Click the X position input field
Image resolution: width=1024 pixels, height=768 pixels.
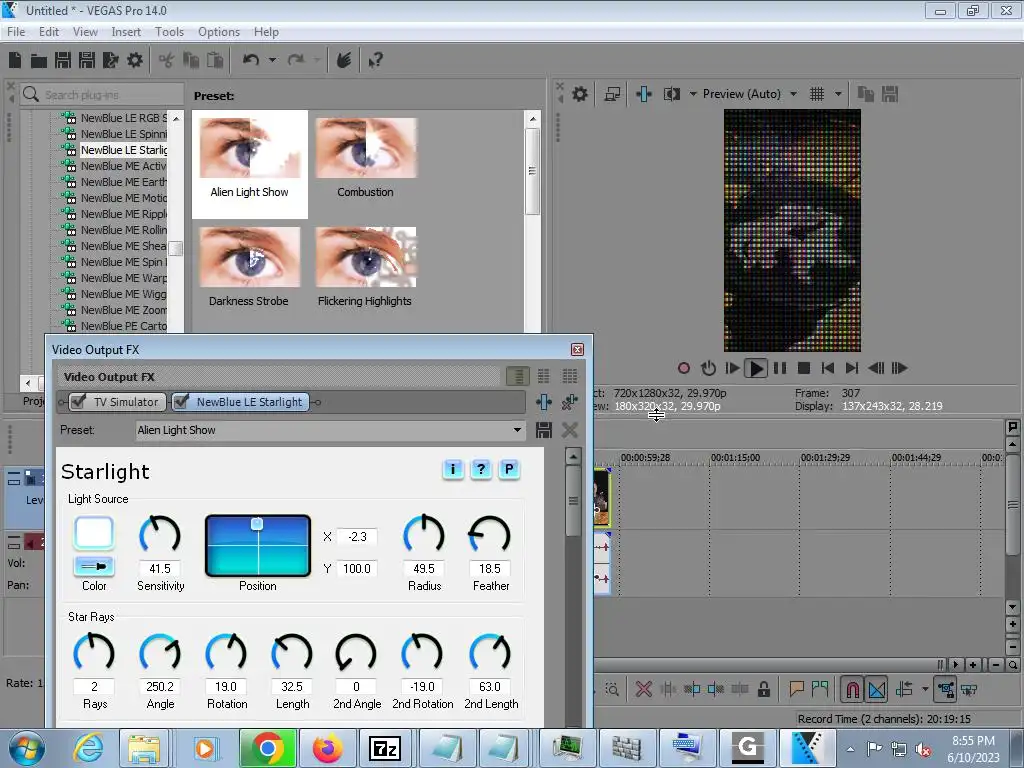(x=357, y=537)
